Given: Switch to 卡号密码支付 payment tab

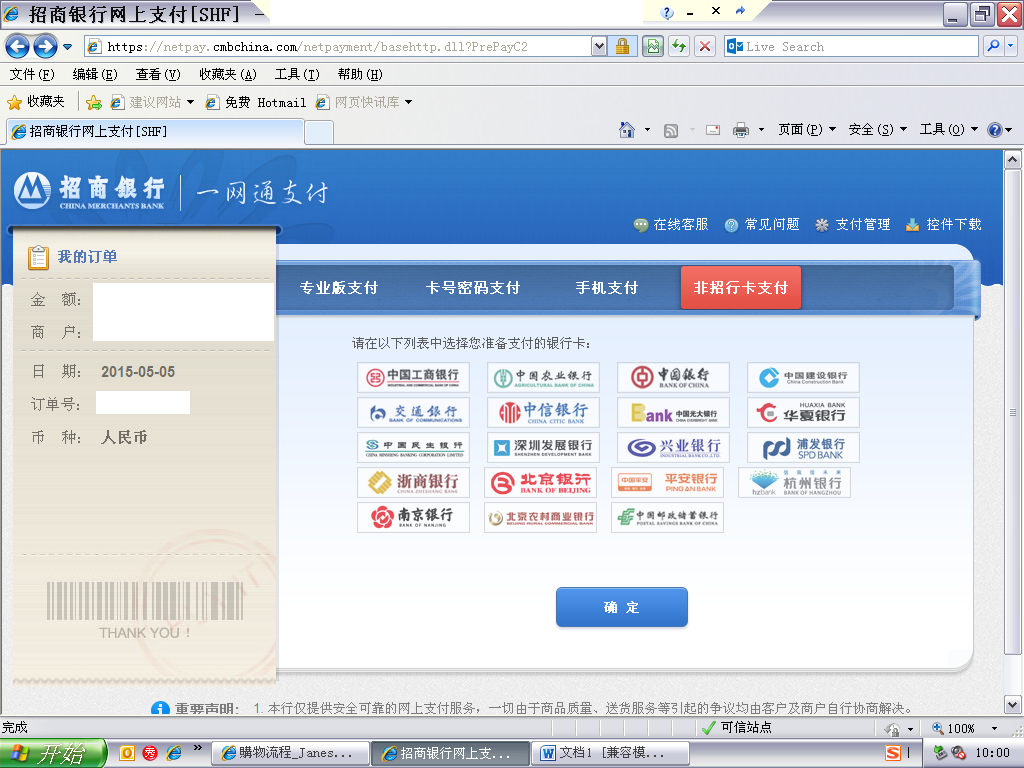Looking at the screenshot, I should [473, 288].
